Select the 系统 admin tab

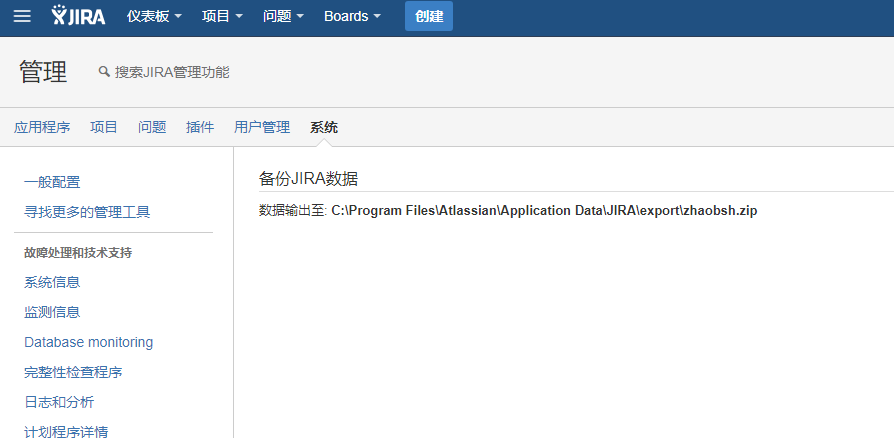point(324,127)
